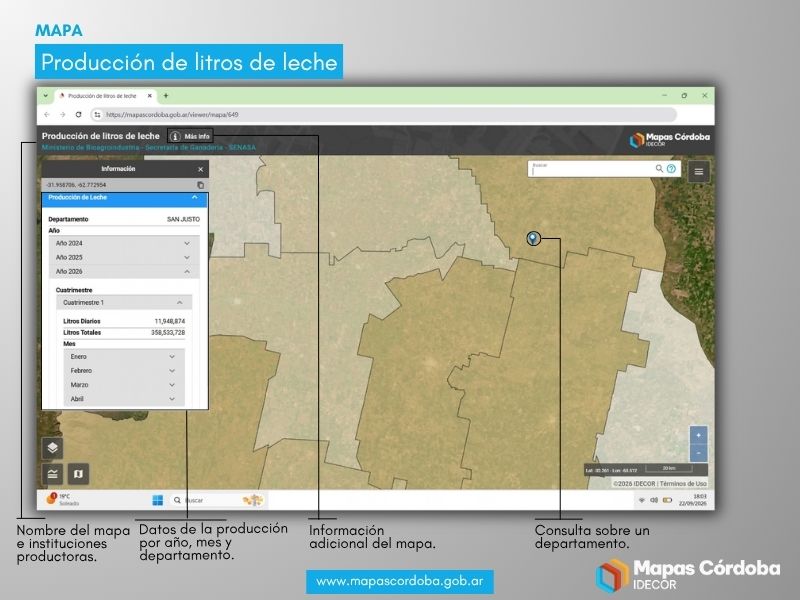The height and width of the screenshot is (600, 800).
Task: Open the legend panel icon
Action: (52, 474)
